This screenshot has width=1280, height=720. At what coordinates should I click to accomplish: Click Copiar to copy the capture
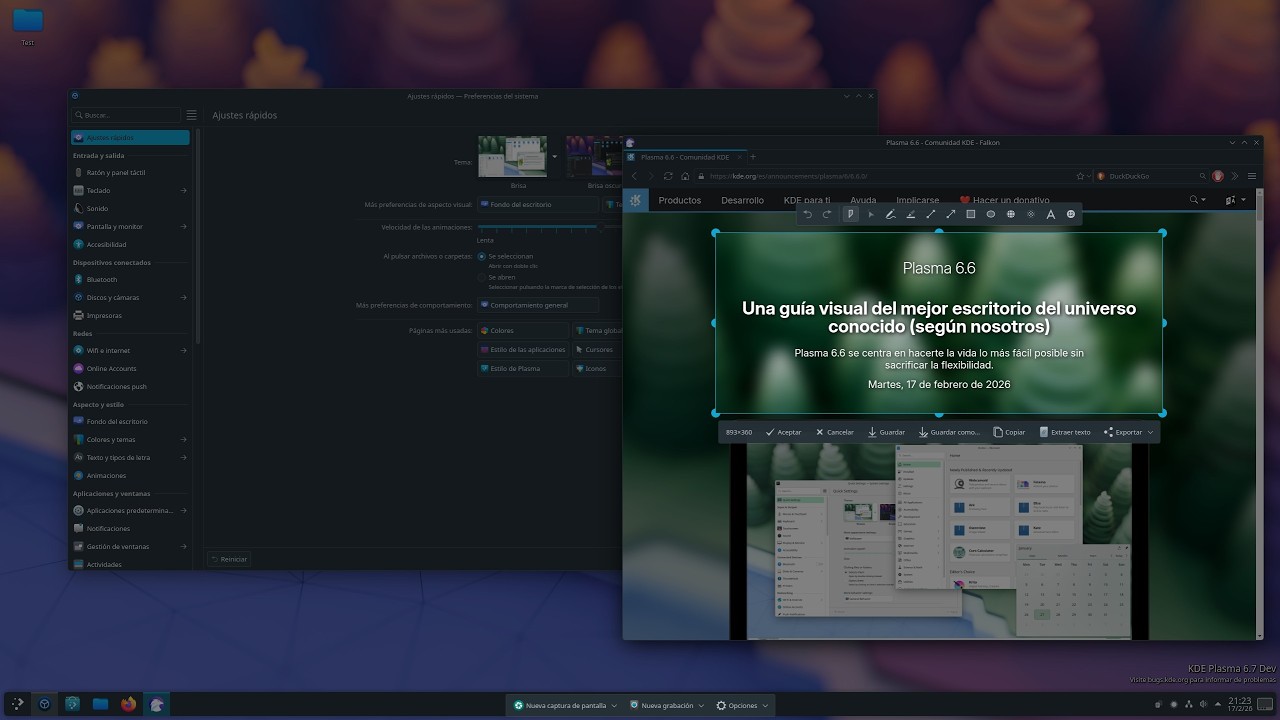coord(1009,432)
